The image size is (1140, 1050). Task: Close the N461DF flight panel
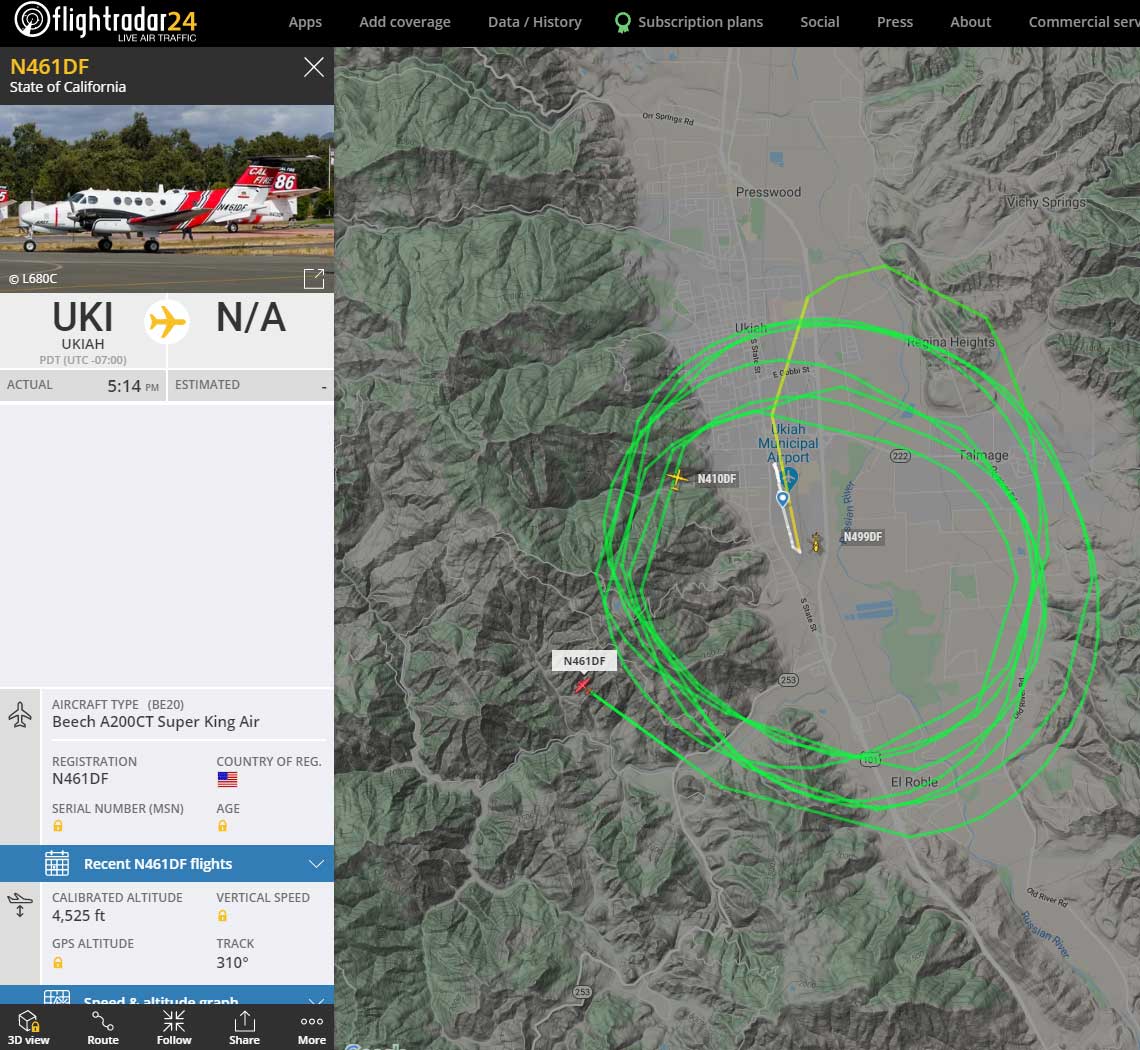click(x=313, y=67)
